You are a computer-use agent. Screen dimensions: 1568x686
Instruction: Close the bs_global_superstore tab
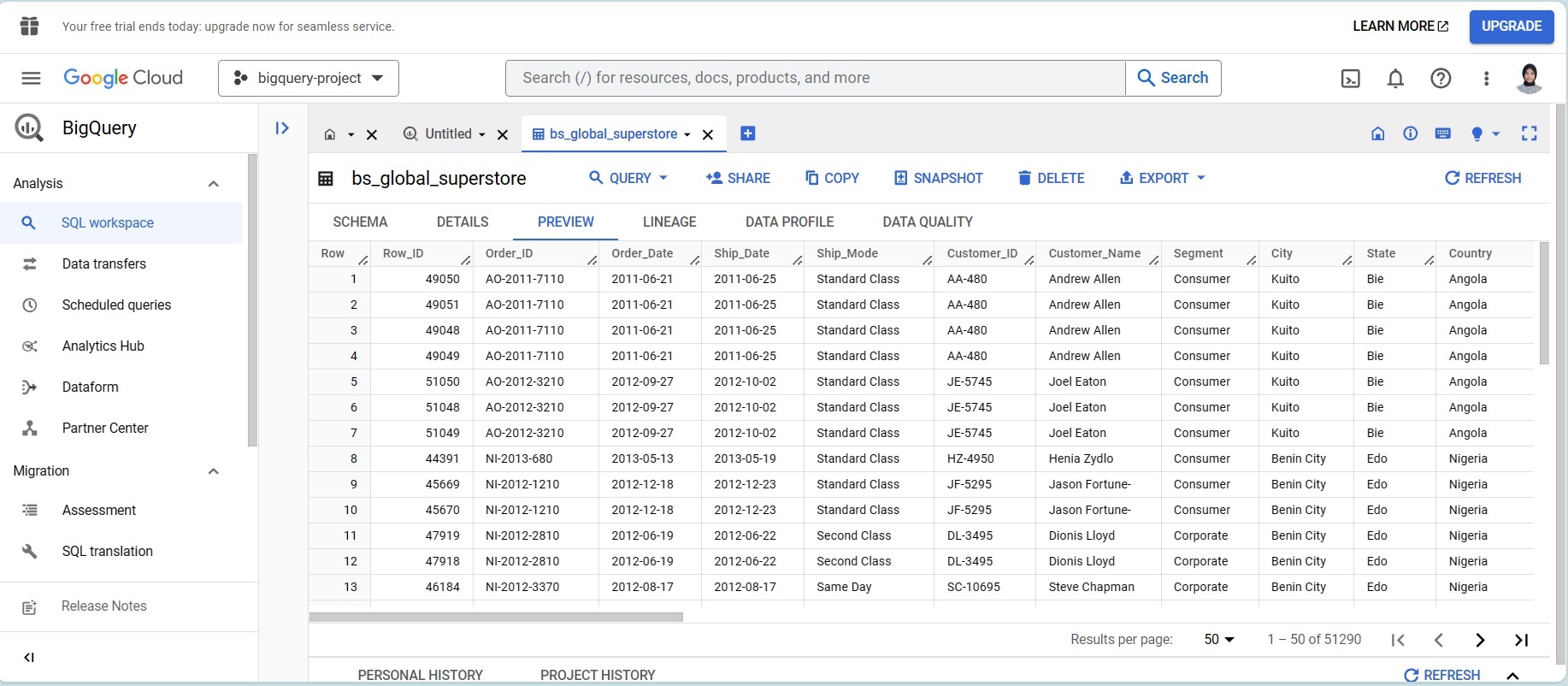click(x=708, y=134)
